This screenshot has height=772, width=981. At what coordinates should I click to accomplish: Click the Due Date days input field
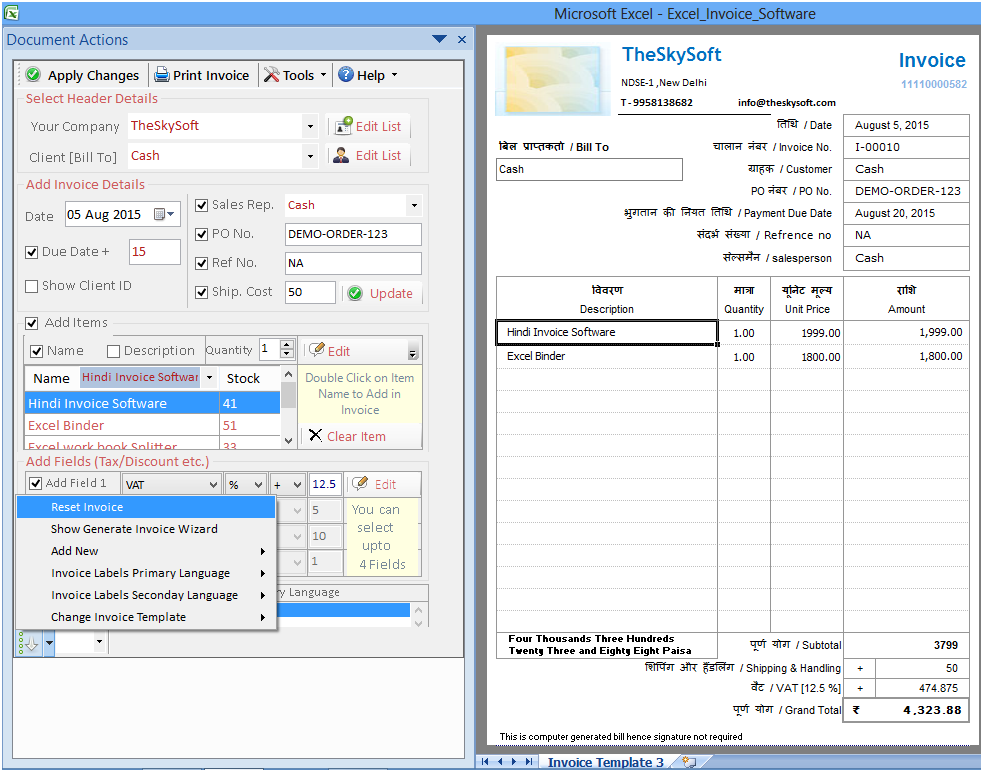155,252
